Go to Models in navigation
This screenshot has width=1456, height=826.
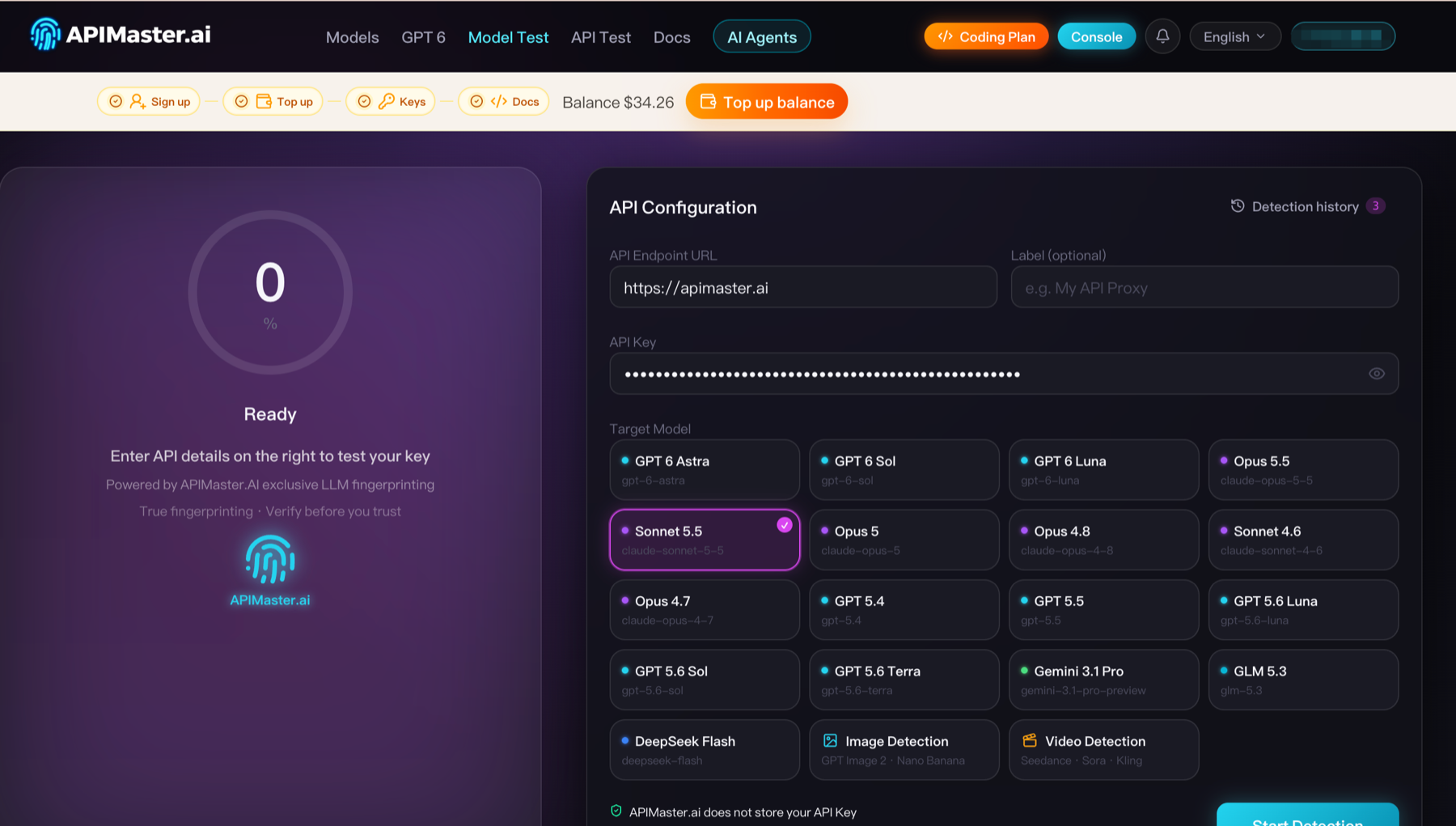[352, 37]
